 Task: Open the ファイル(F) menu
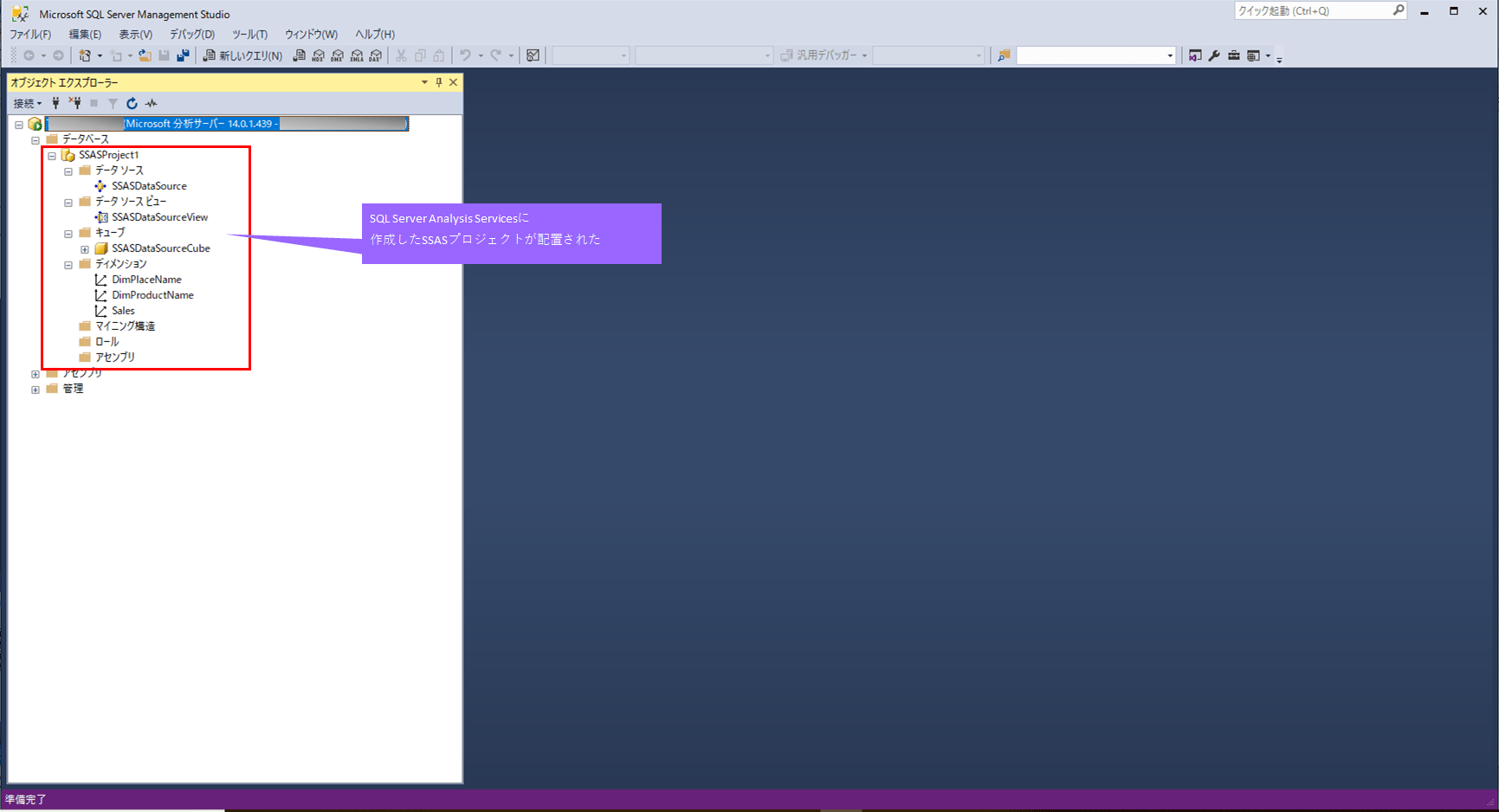(30, 35)
